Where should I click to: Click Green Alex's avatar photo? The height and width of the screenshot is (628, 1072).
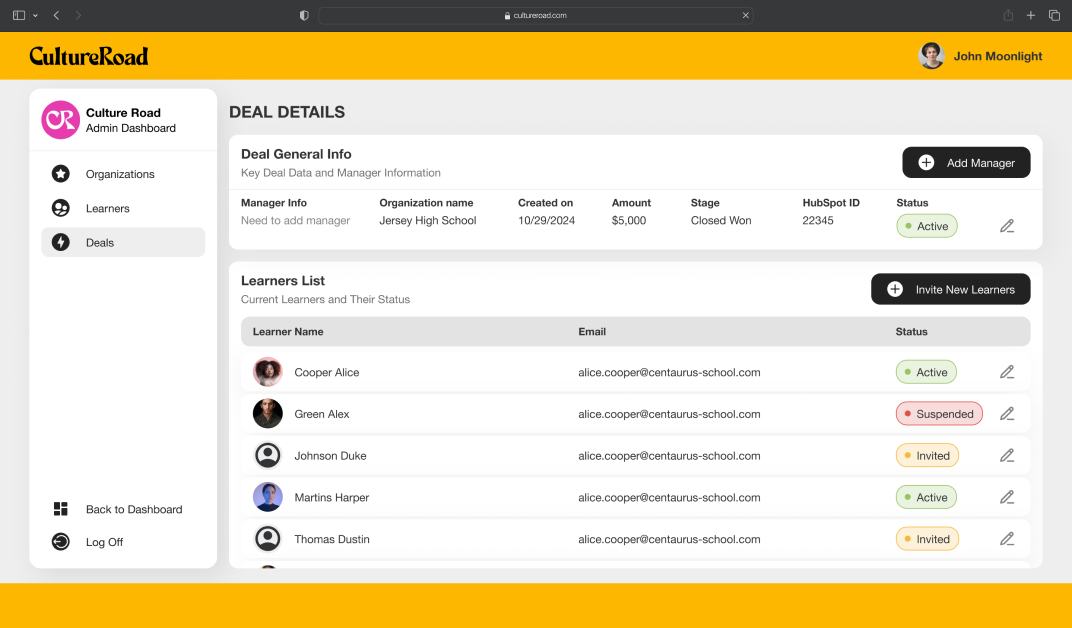(x=268, y=413)
